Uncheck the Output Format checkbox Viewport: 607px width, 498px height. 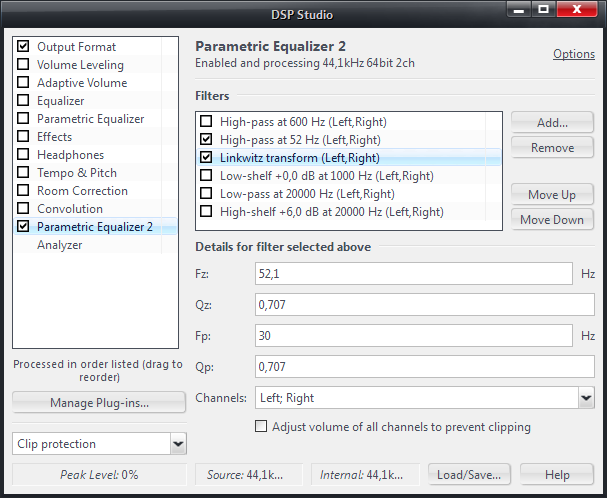click(x=23, y=46)
